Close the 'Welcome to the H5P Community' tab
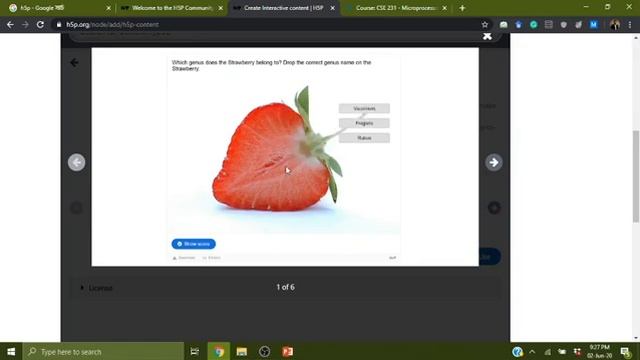The width and height of the screenshot is (640, 360). (x=220, y=8)
